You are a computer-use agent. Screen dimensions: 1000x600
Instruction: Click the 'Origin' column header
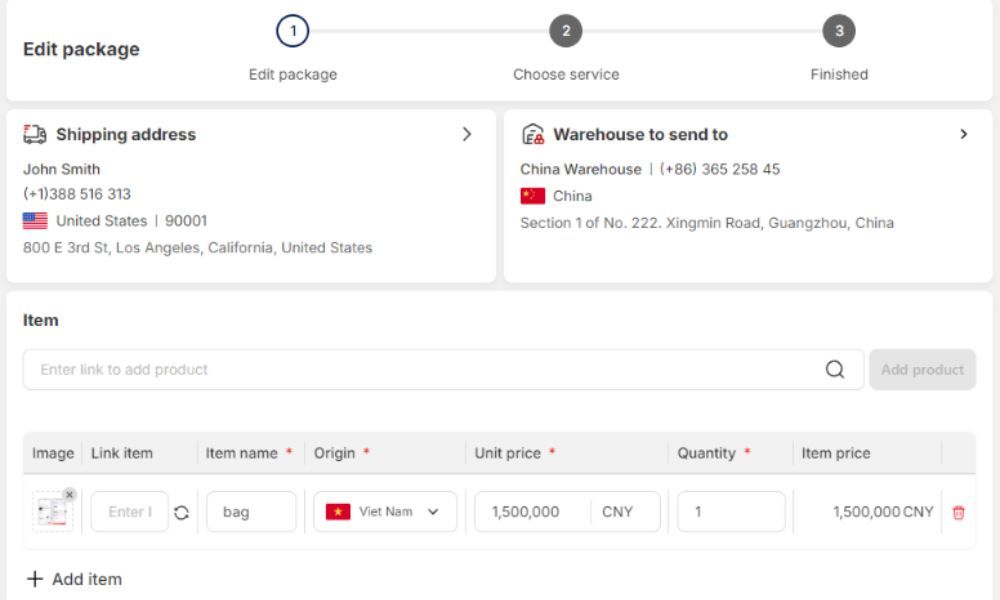334,453
